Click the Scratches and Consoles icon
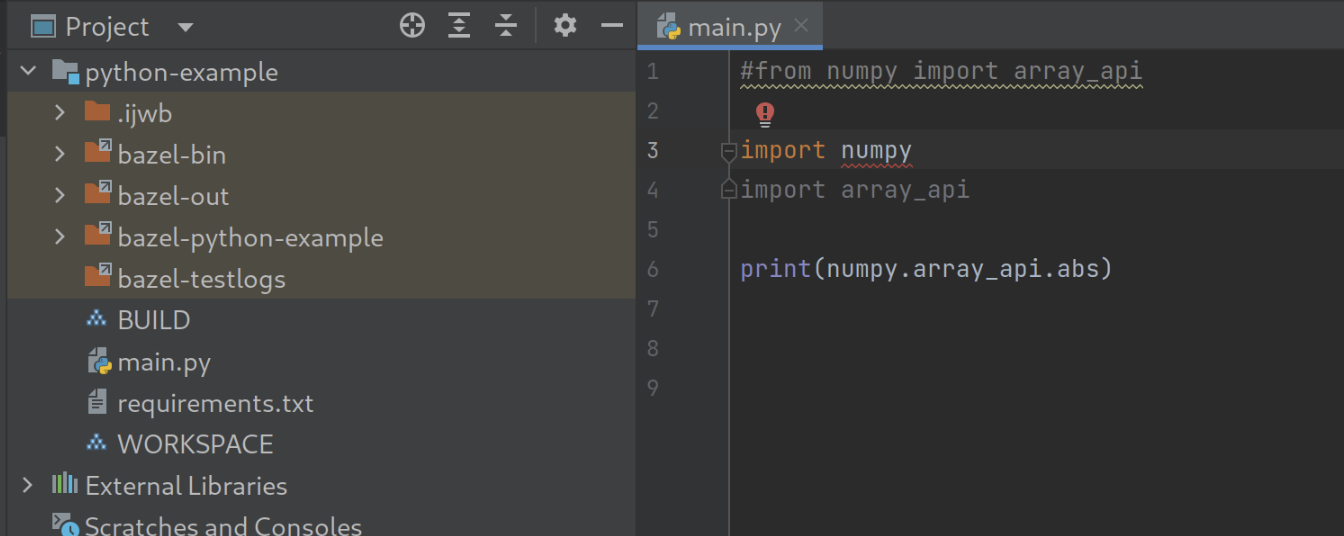1344x536 pixels. click(65, 525)
